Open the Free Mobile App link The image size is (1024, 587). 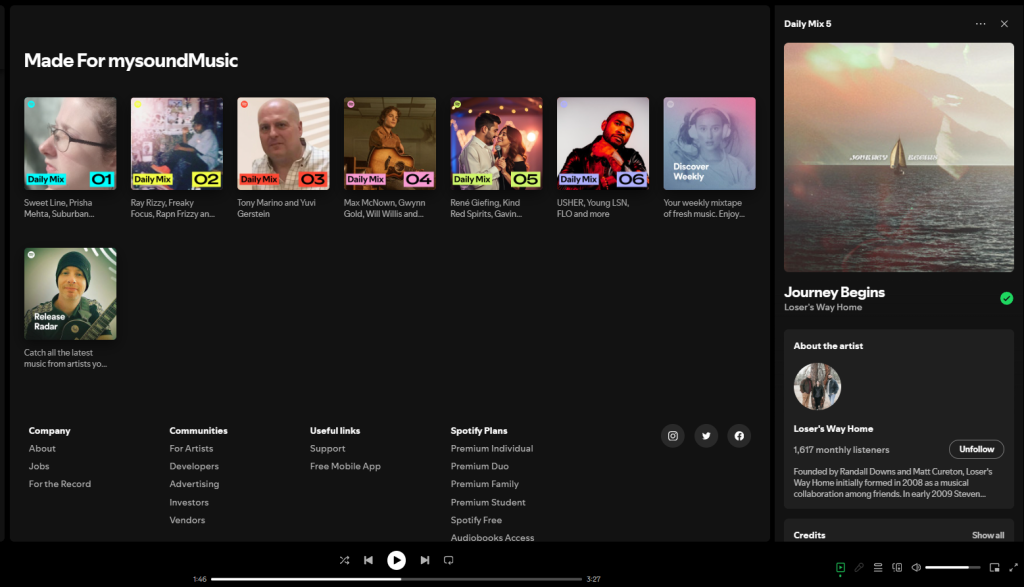tap(345, 466)
